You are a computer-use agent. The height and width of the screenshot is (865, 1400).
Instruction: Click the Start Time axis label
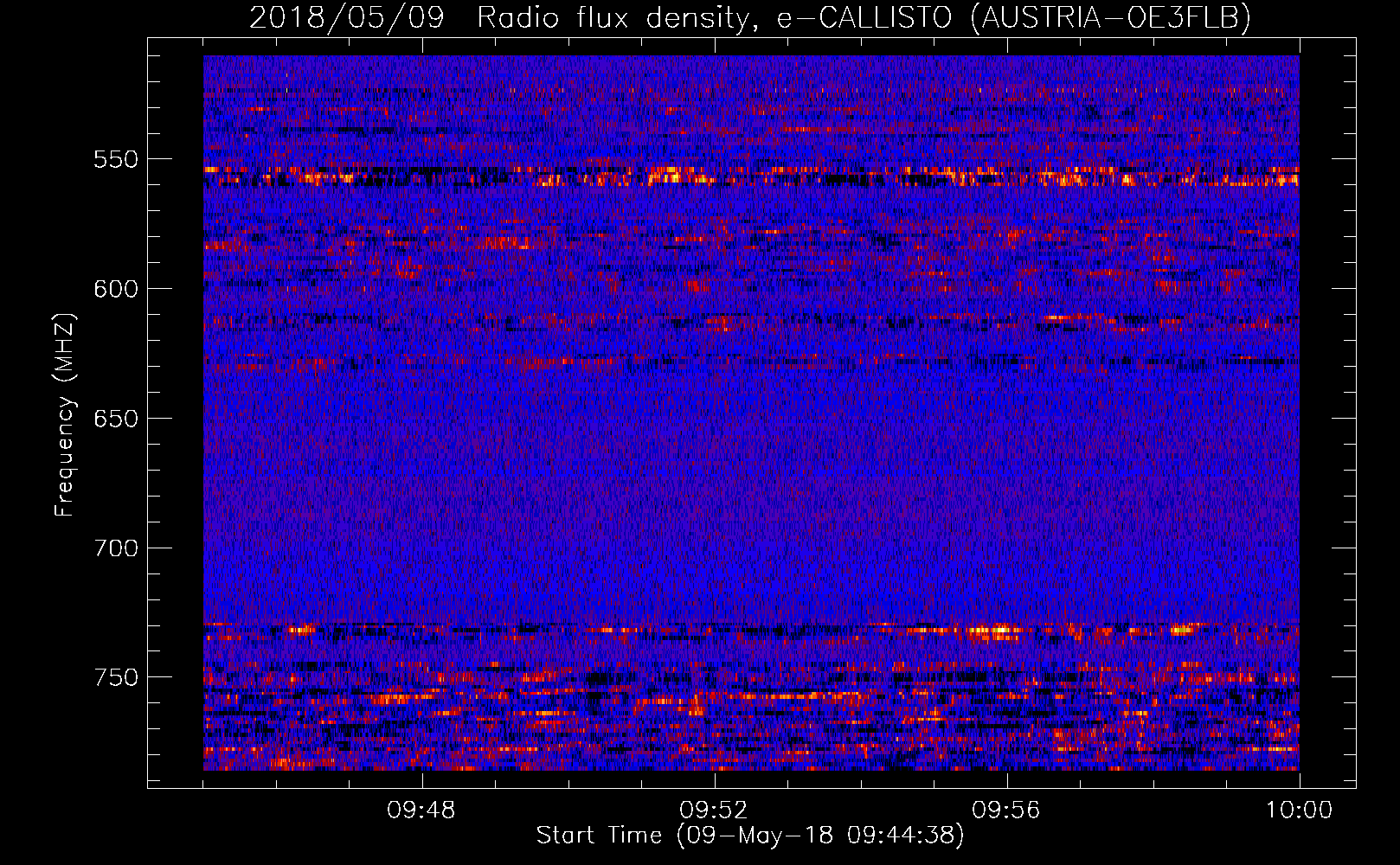749,836
